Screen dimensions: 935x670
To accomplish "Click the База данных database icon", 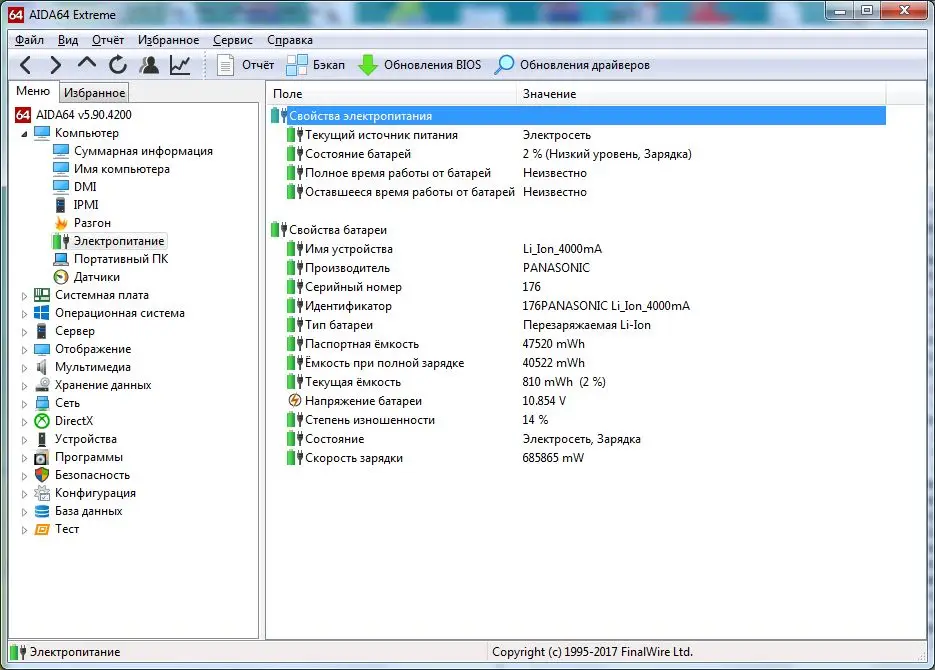I will pyautogui.click(x=42, y=511).
